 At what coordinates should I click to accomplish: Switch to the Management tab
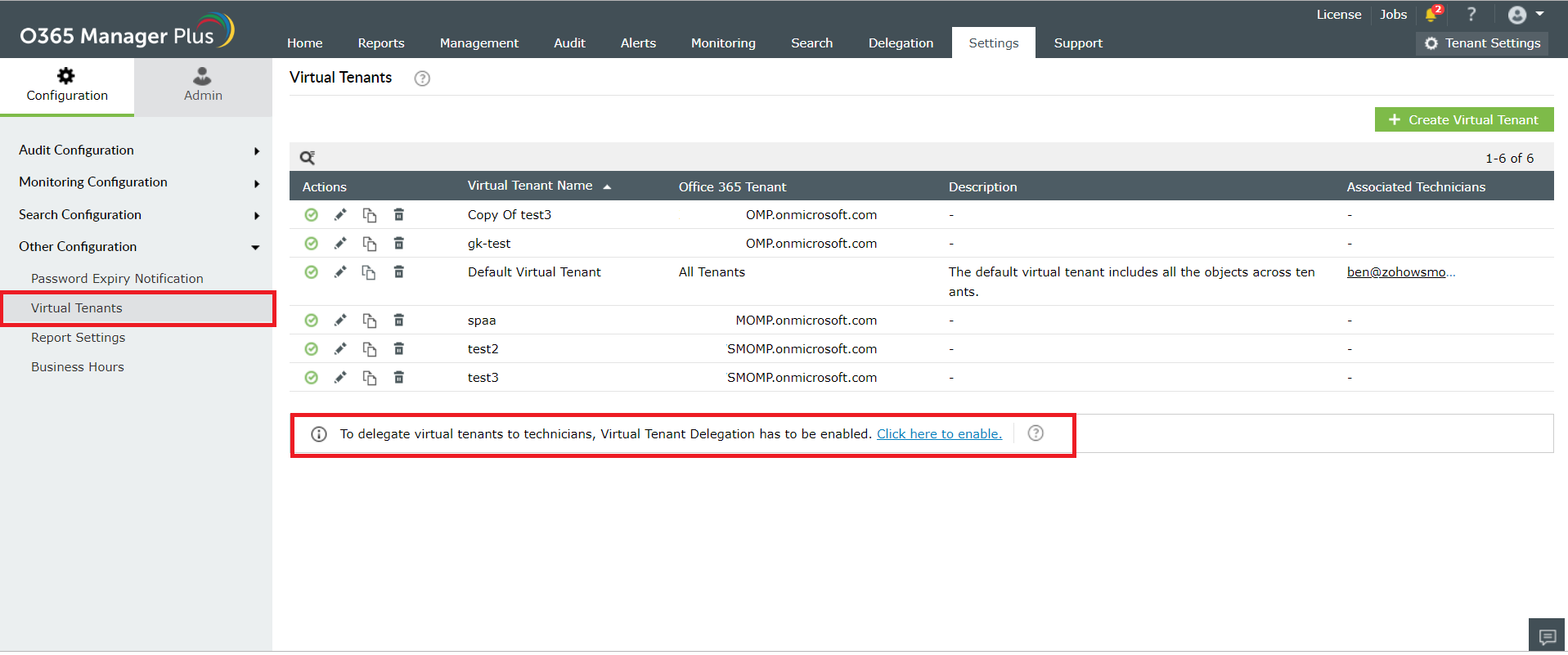tap(479, 43)
